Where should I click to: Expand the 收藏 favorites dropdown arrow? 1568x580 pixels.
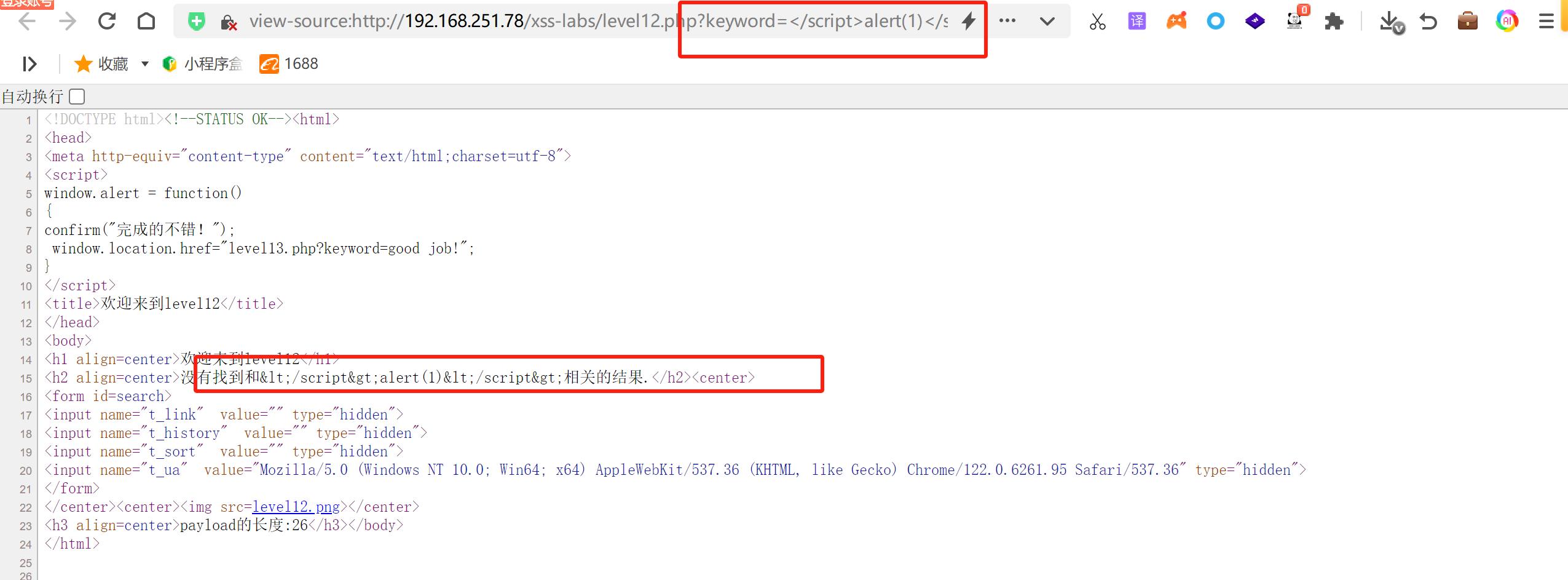click(145, 64)
